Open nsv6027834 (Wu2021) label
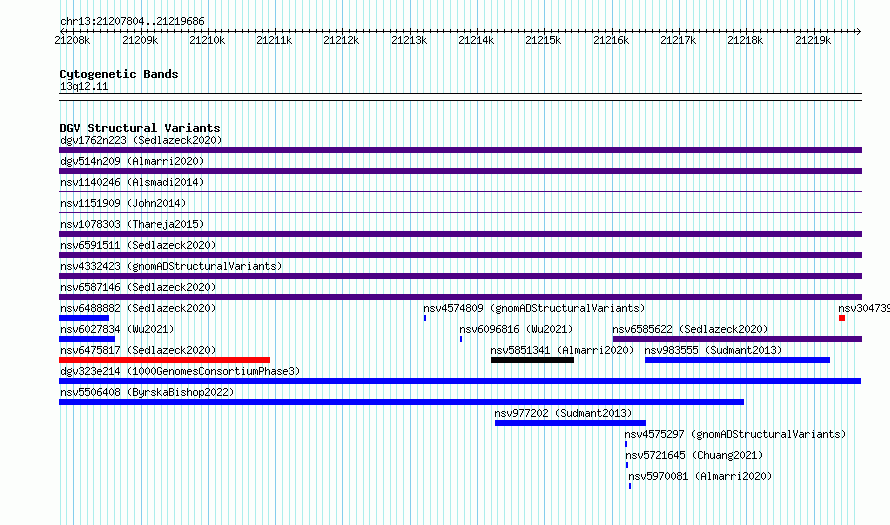890x525 pixels. (x=117, y=329)
